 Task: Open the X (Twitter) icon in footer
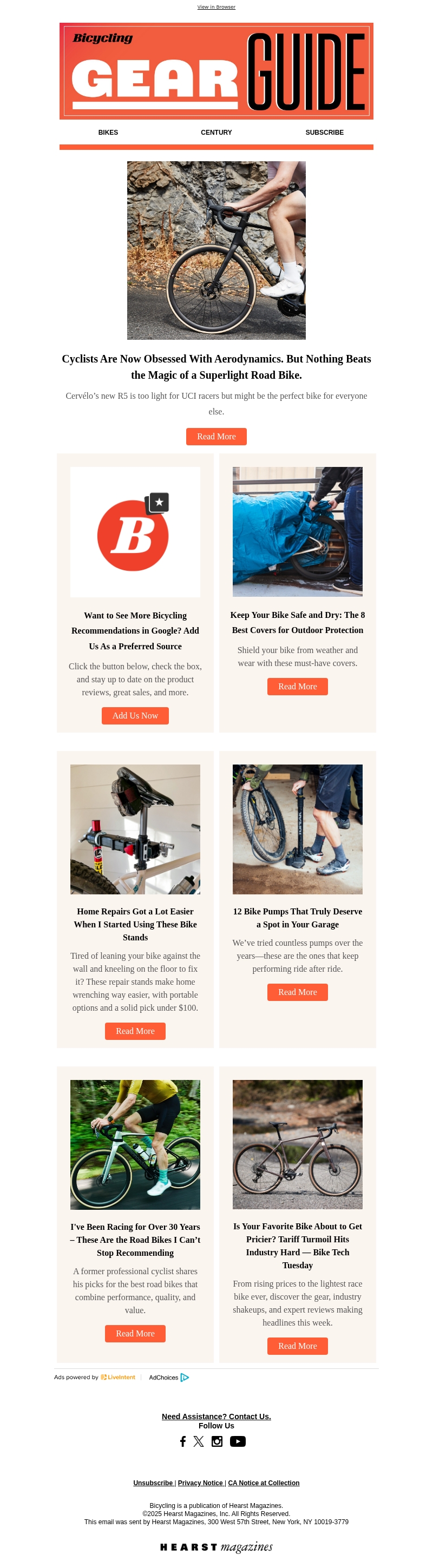click(199, 1441)
